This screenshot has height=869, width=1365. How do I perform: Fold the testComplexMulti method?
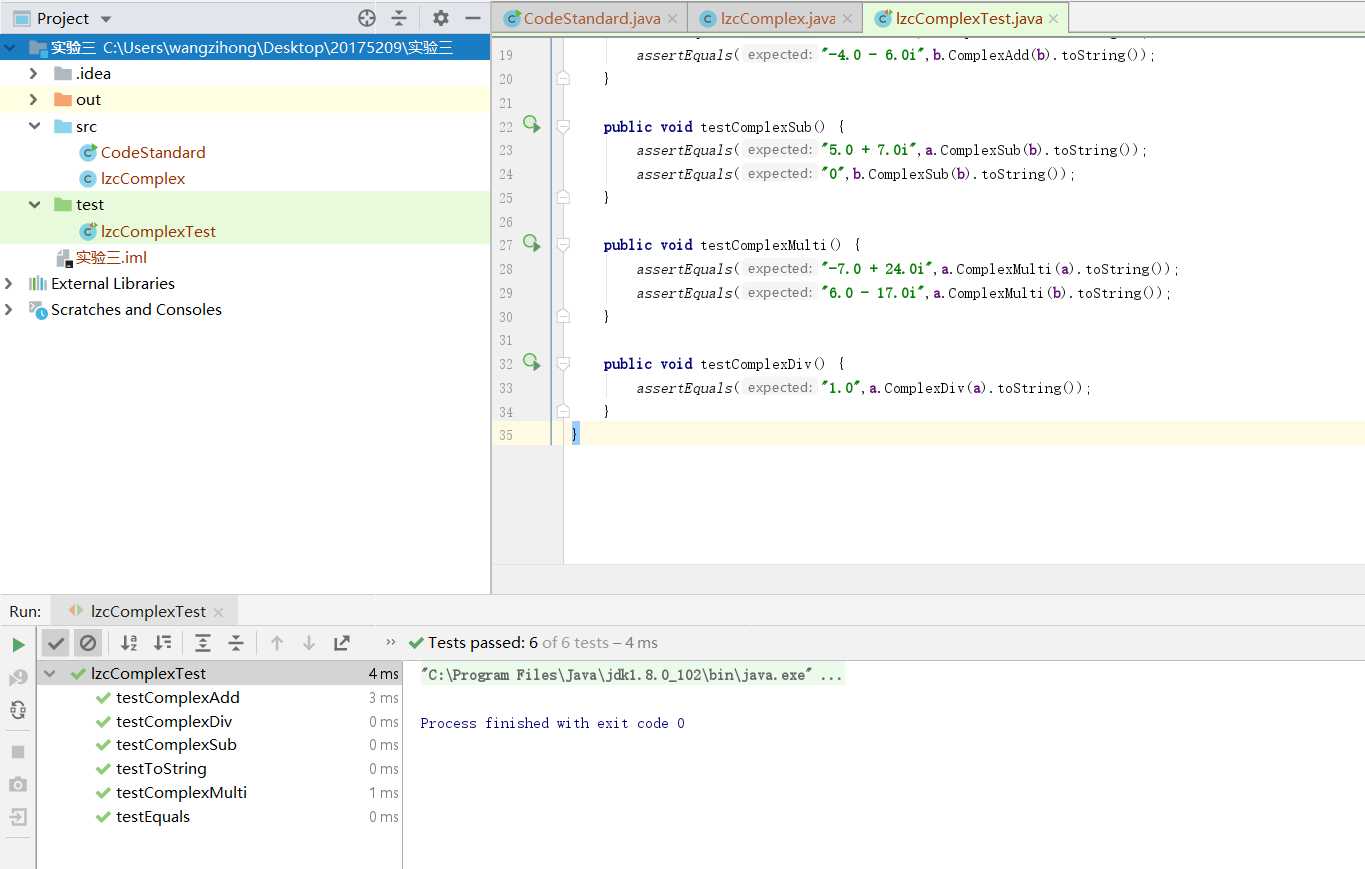[563, 245]
